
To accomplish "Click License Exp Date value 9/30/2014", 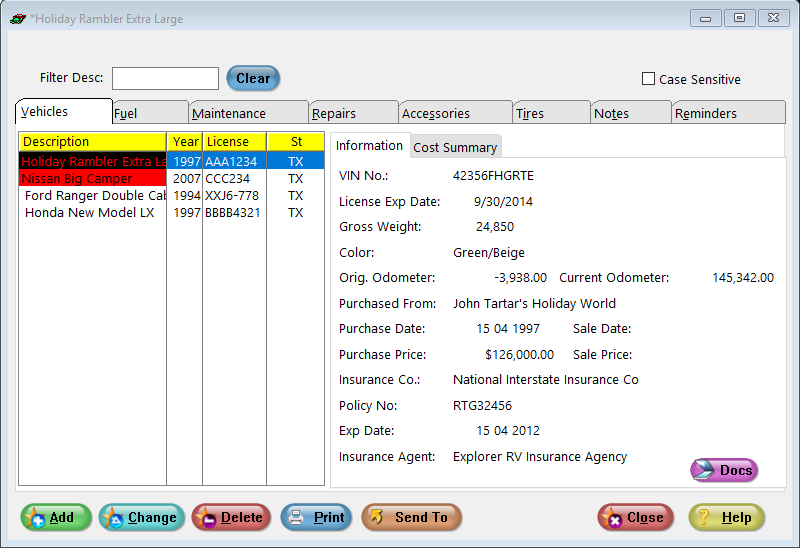I will click(x=503, y=202).
